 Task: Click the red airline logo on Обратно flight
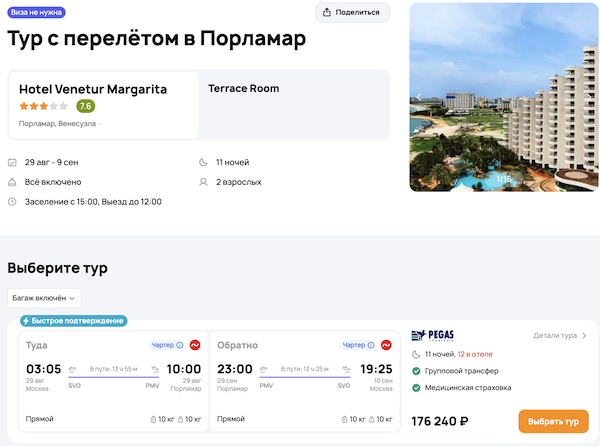[385, 345]
